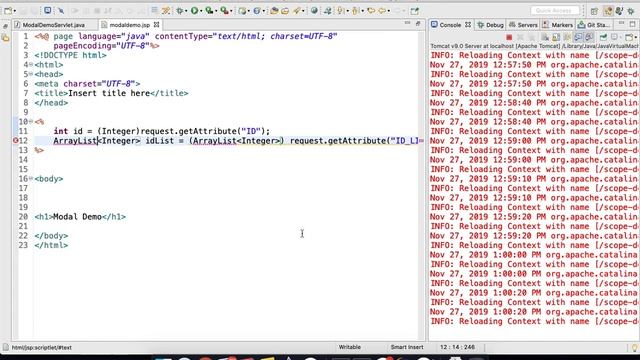Click the error marker on line 12
Image resolution: width=640 pixels, height=360 pixels.
(16, 140)
